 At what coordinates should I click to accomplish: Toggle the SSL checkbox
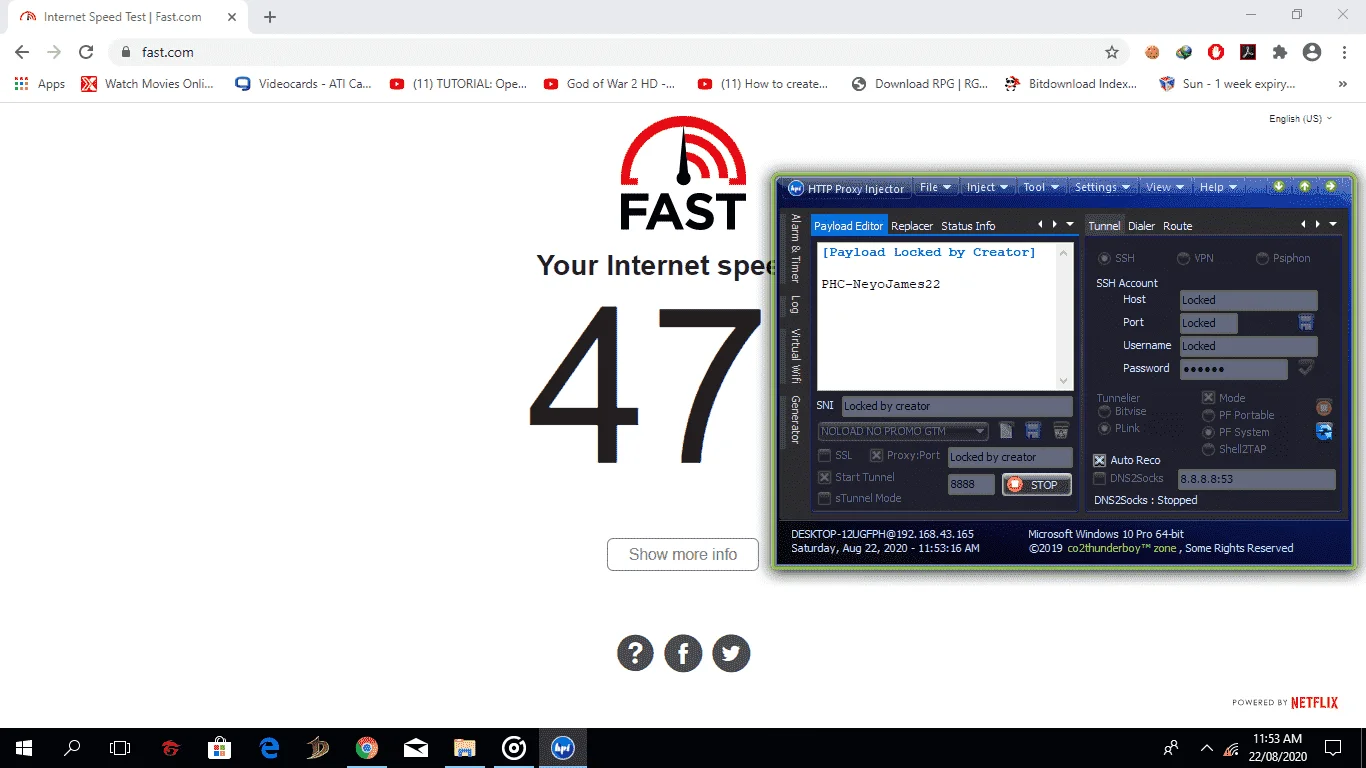tap(825, 456)
